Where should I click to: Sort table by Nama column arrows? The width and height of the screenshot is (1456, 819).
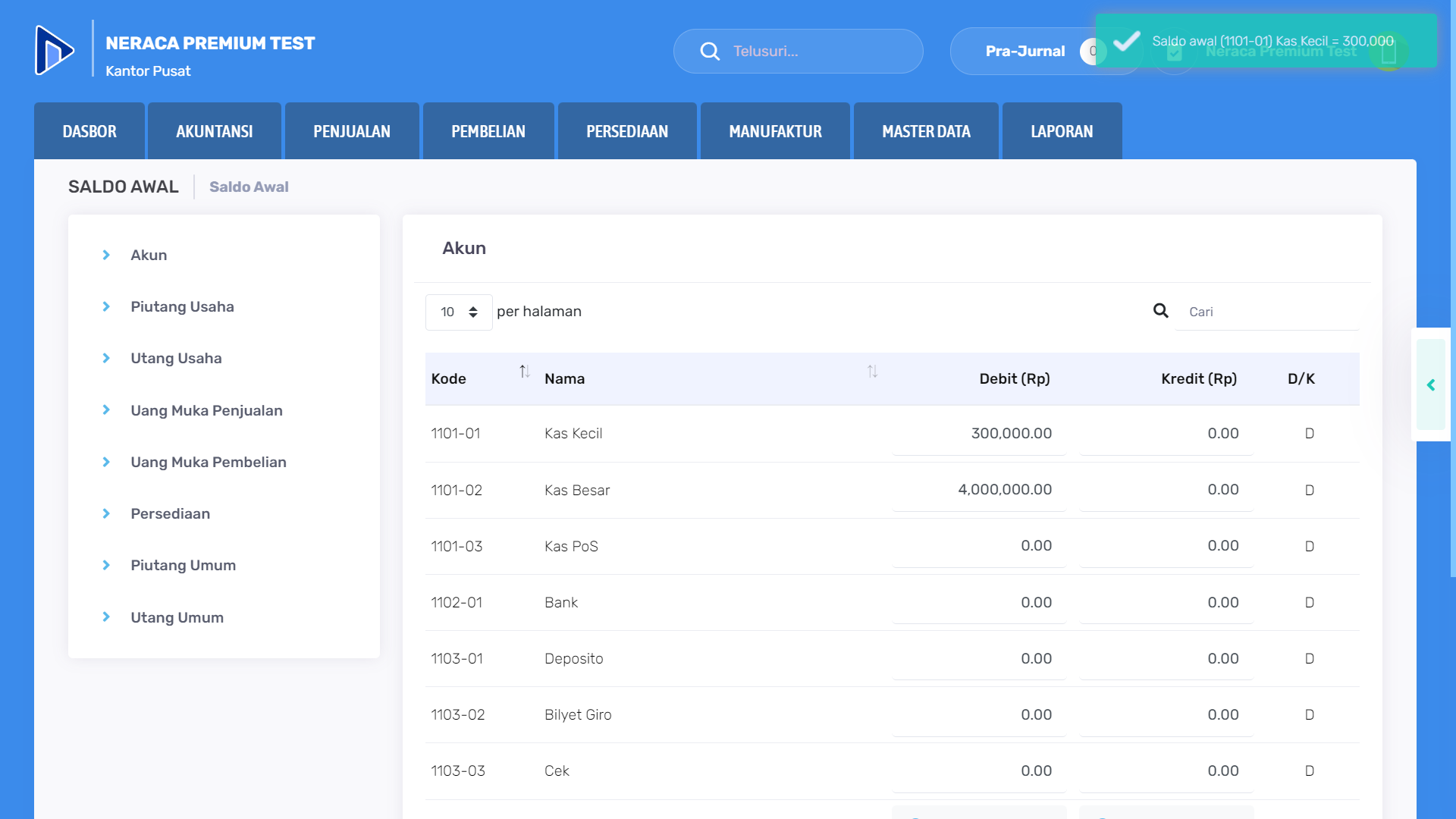tap(873, 372)
